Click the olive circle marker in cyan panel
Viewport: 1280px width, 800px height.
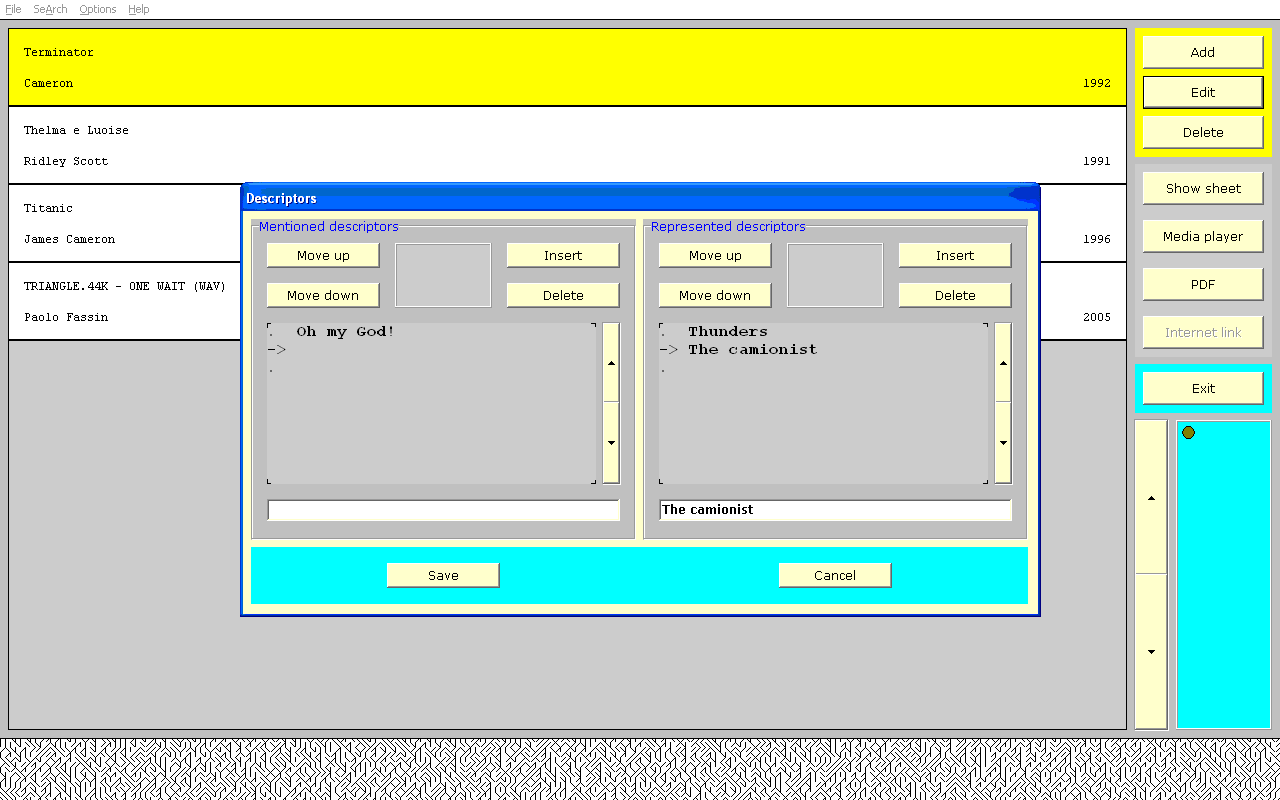(x=1188, y=433)
